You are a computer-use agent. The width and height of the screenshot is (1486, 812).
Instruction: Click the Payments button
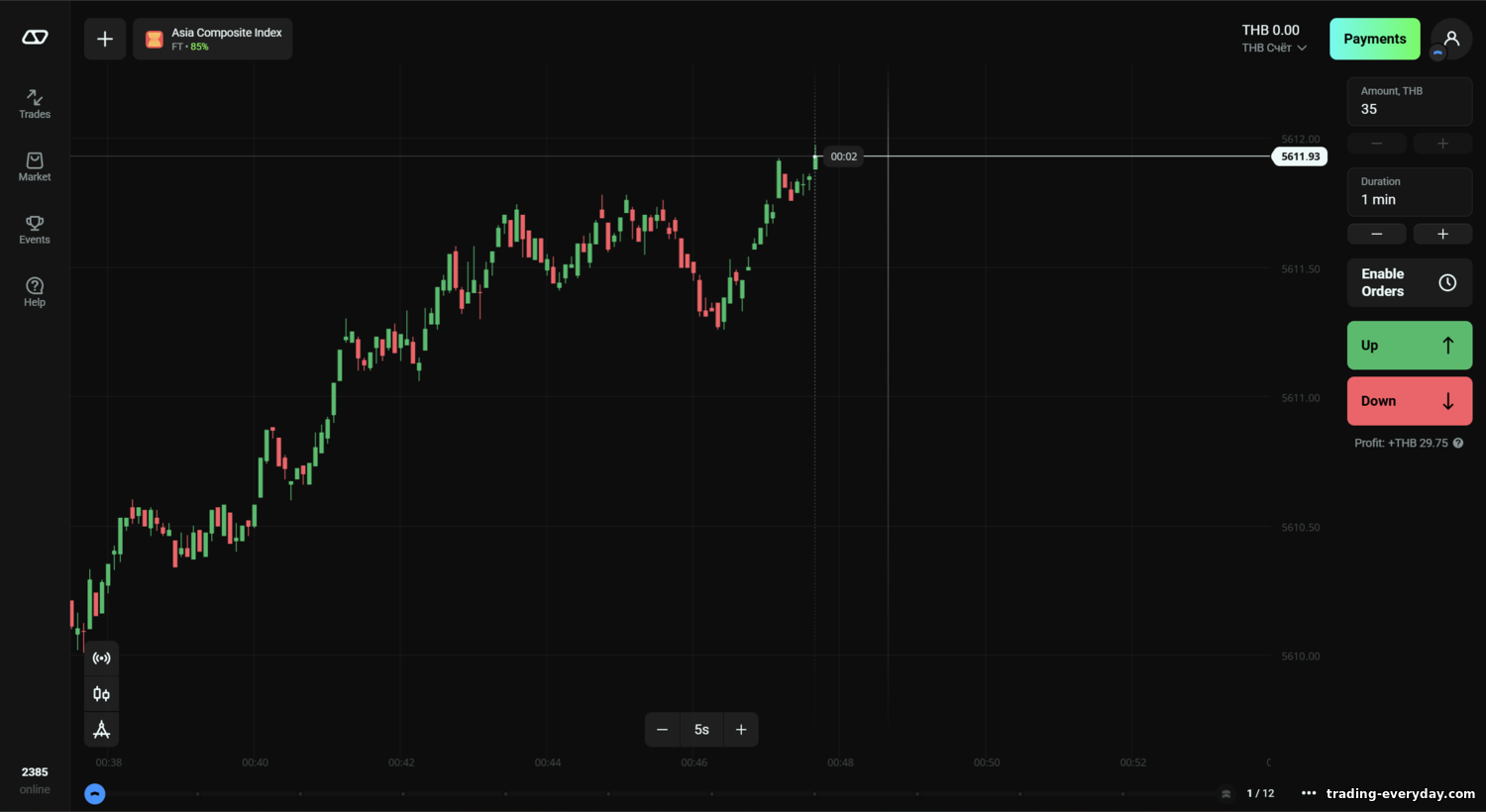[x=1375, y=39]
